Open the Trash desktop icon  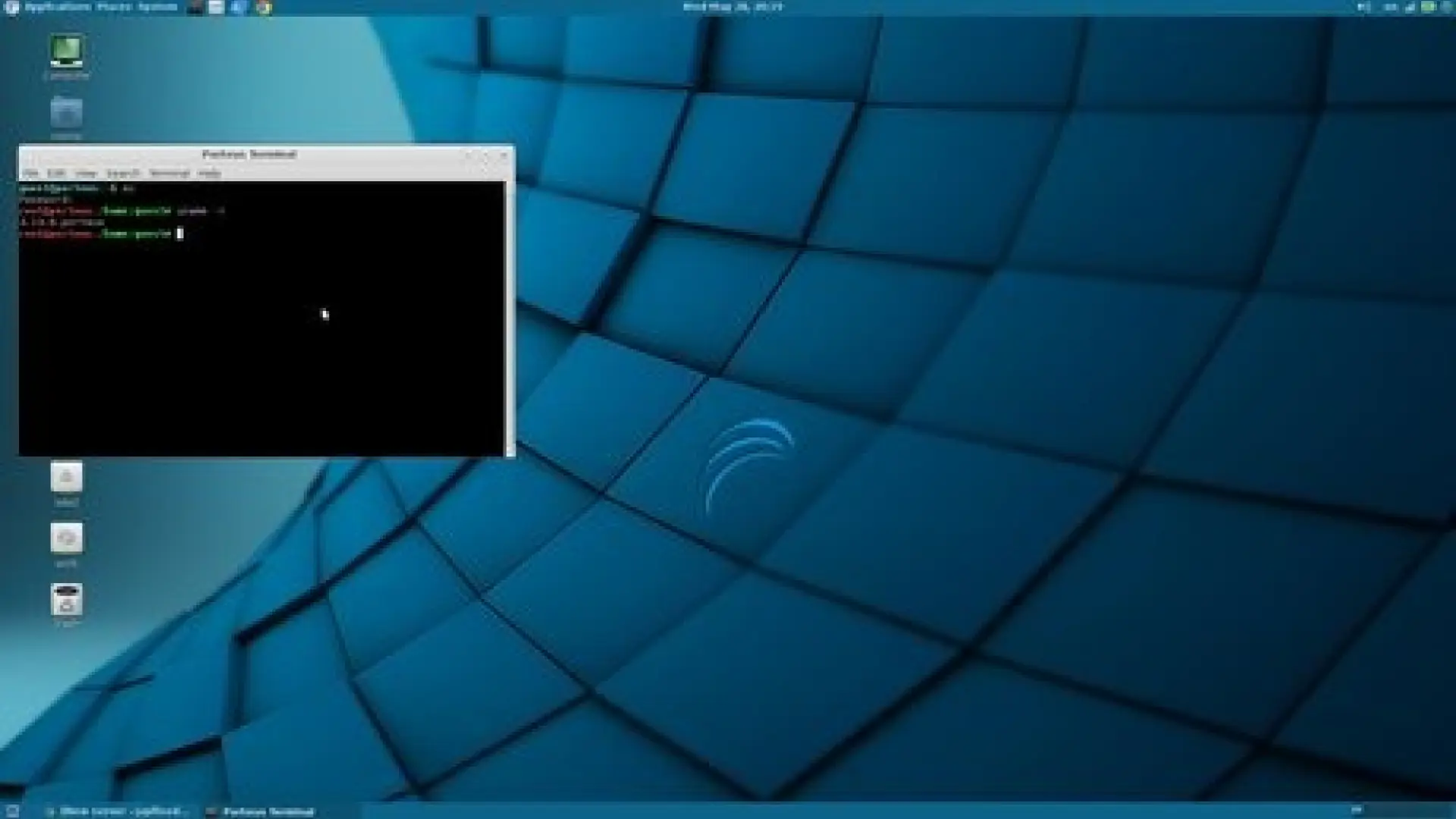(67, 600)
